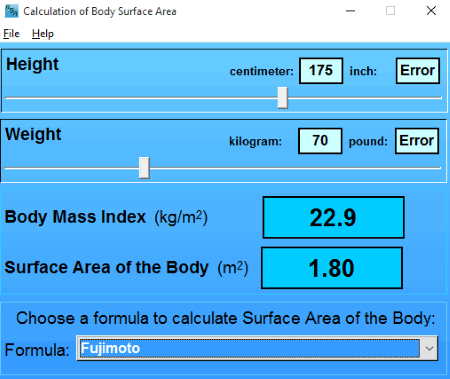The image size is (450, 379).
Task: Click the Weight slider thumb
Action: point(144,168)
